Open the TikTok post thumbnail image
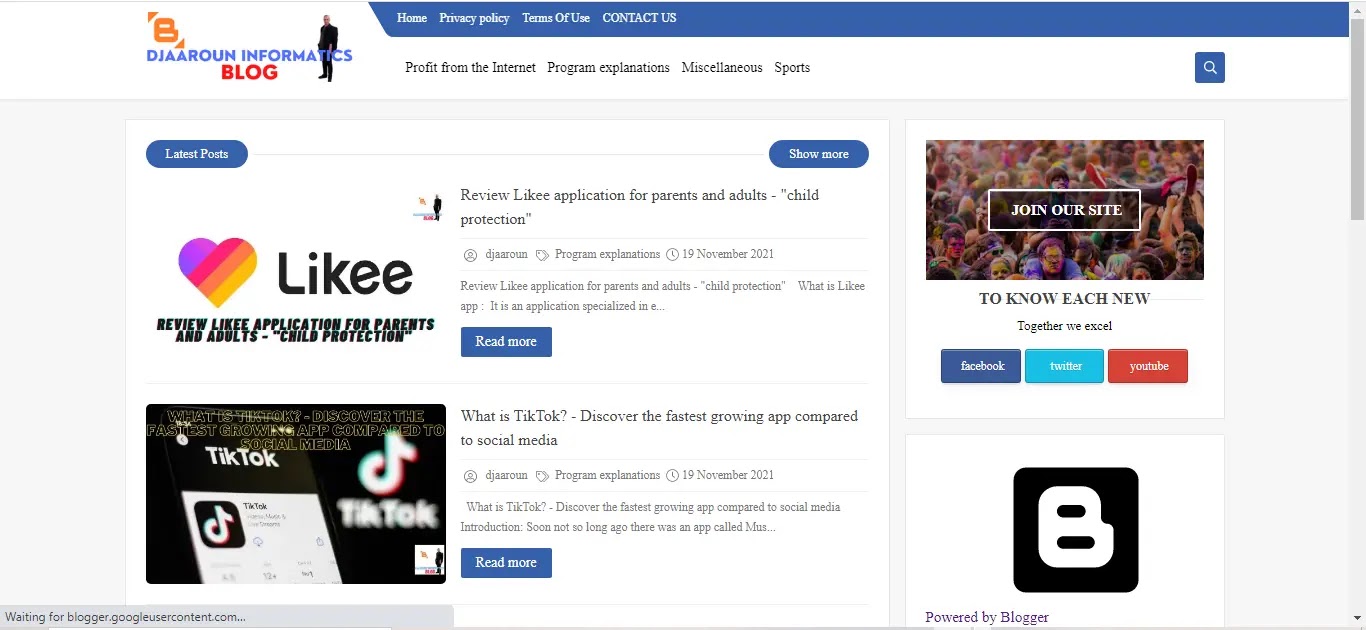The image size is (1366, 630). [296, 494]
